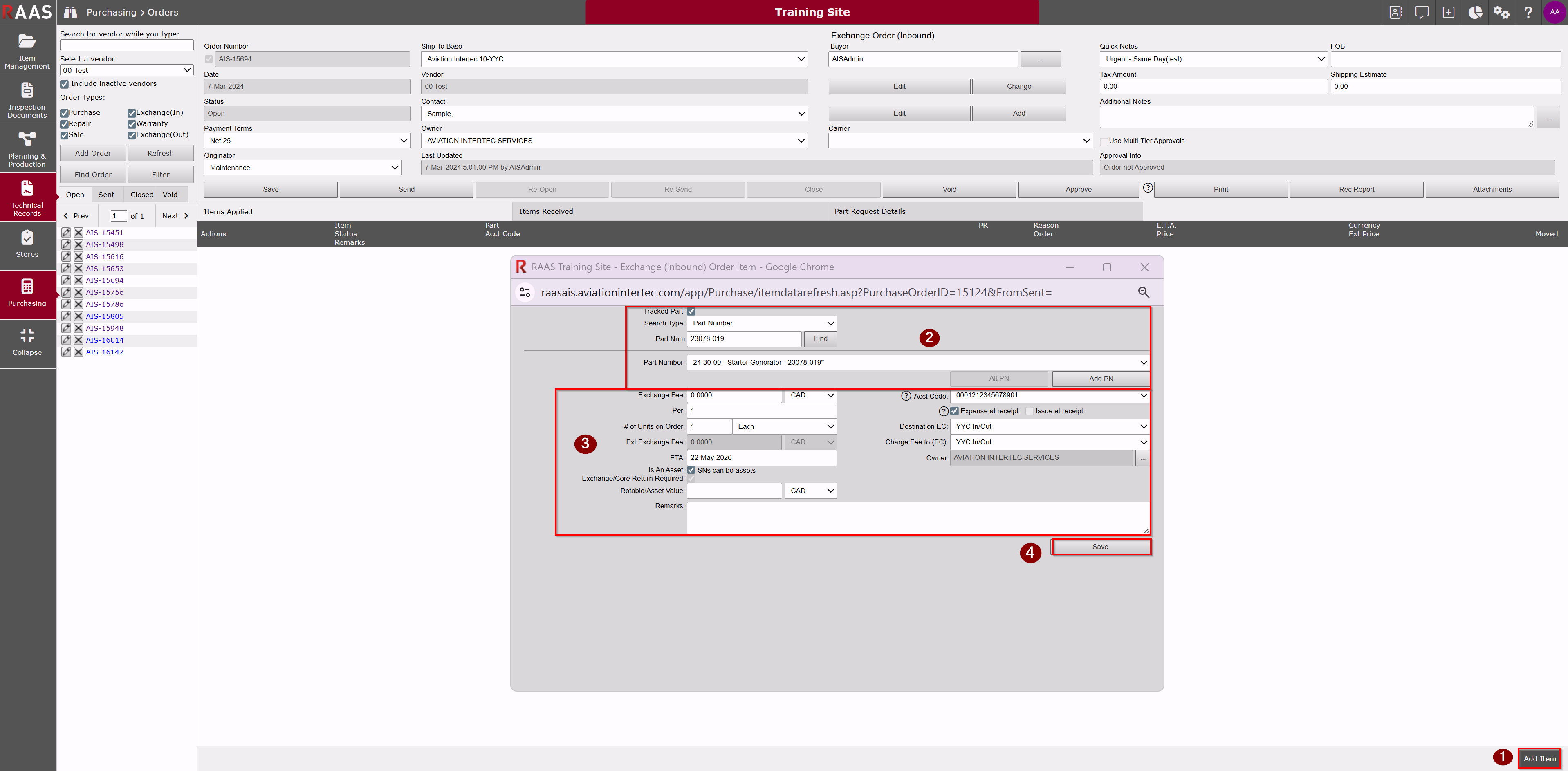
Task: Edit order AIS-15694 pencil icon
Action: [66, 280]
